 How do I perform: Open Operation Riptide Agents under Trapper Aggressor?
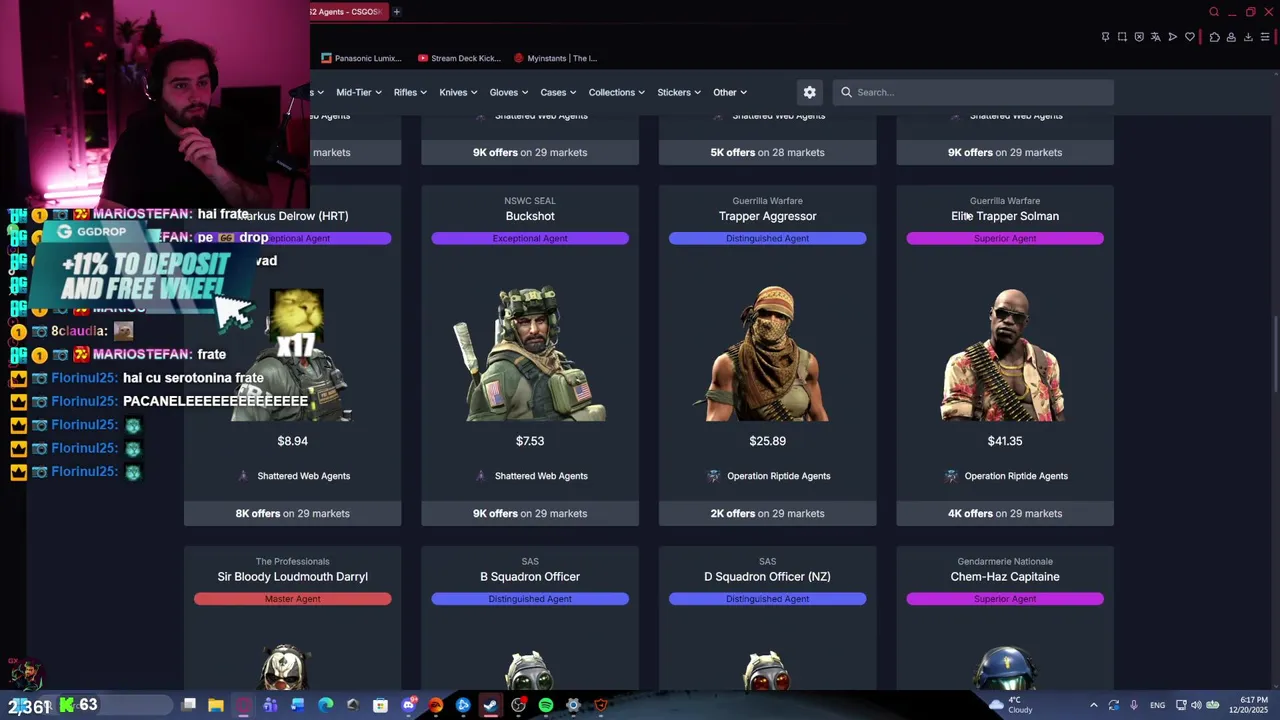pos(768,476)
